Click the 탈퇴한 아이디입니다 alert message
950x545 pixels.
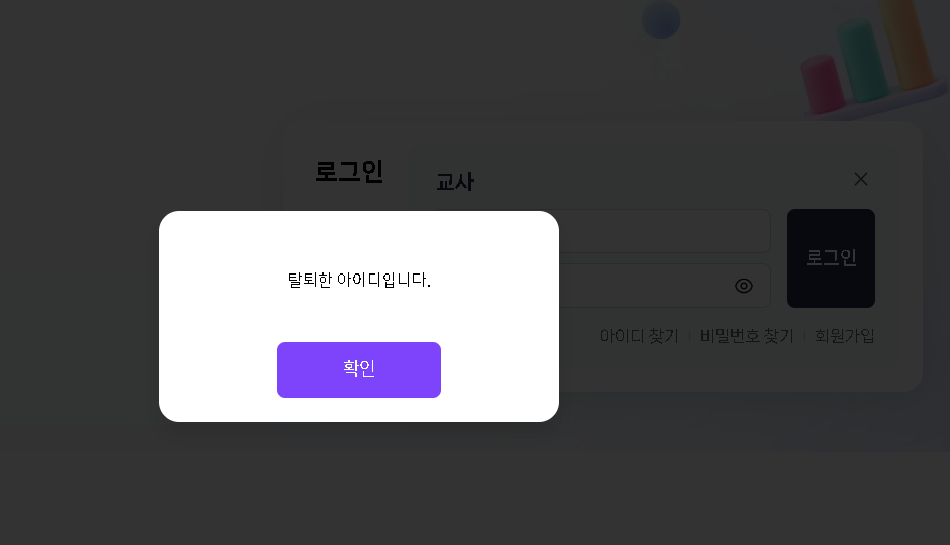[x=359, y=280]
